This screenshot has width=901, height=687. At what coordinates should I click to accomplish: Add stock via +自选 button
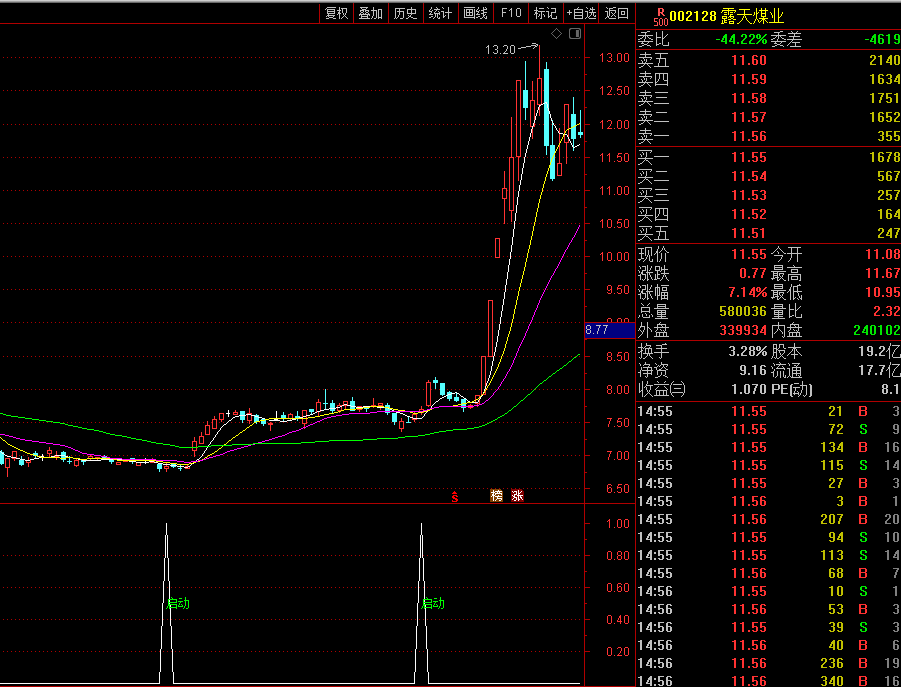click(x=581, y=13)
